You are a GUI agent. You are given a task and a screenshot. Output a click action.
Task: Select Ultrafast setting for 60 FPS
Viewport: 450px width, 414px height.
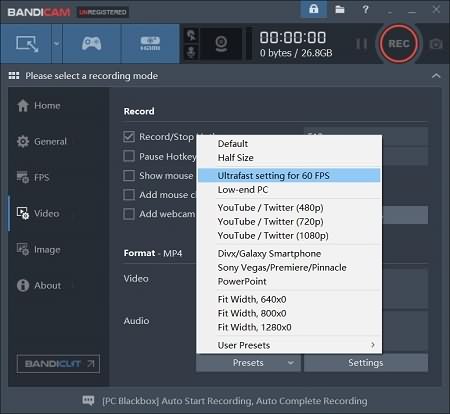(289, 176)
